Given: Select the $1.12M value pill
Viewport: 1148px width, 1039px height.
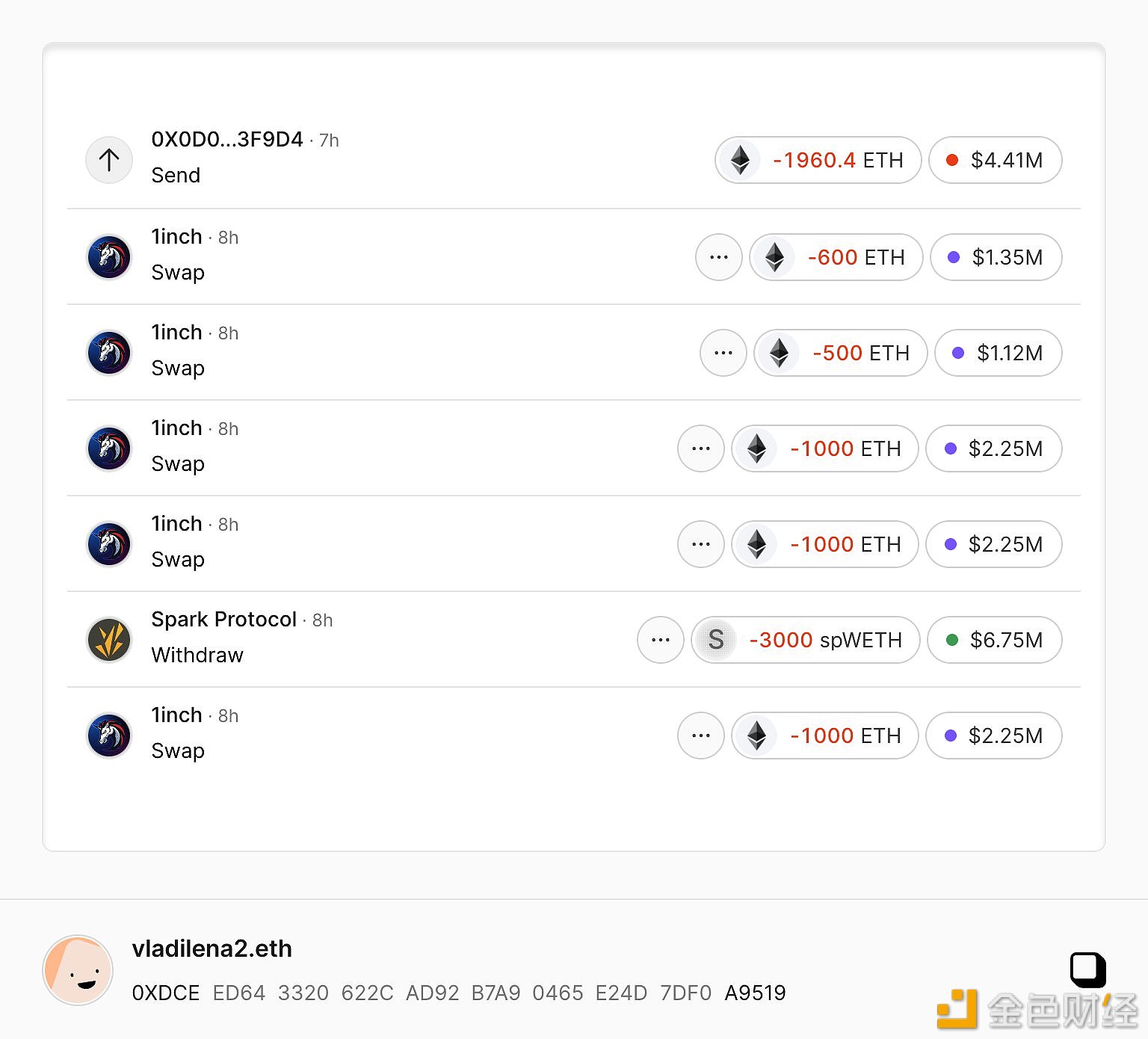Looking at the screenshot, I should (x=999, y=353).
